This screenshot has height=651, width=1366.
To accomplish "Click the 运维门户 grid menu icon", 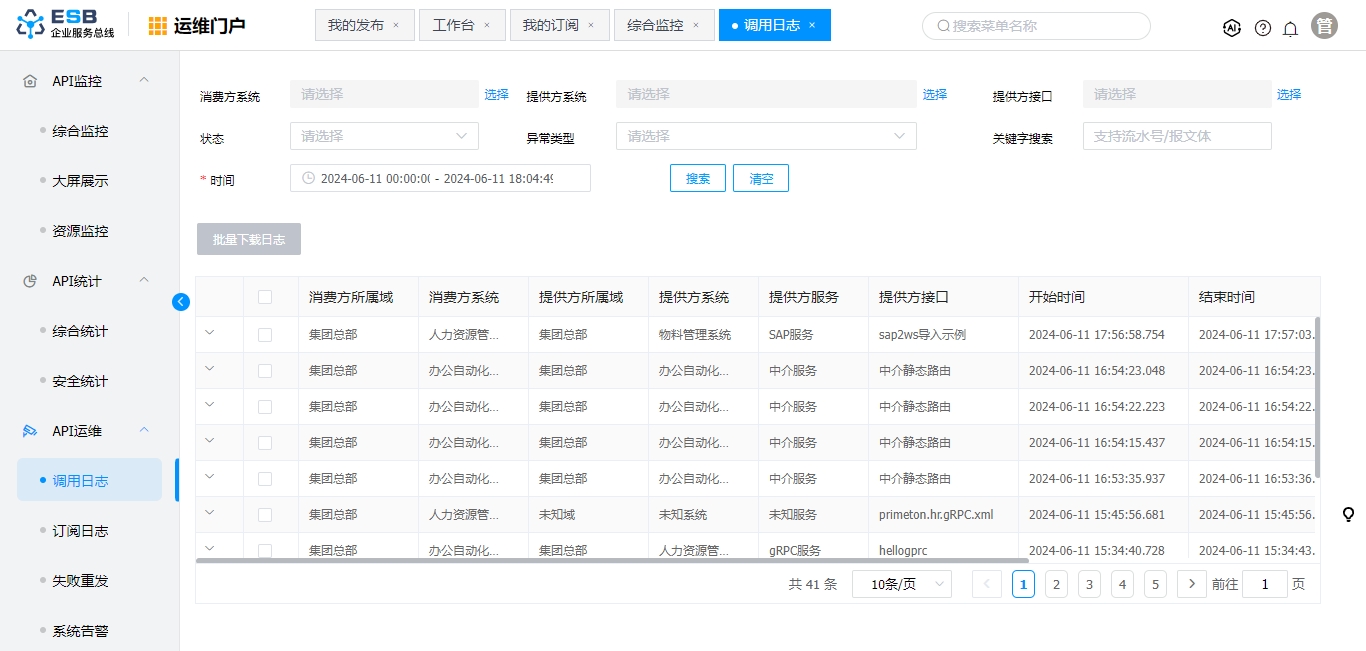I will pos(158,26).
